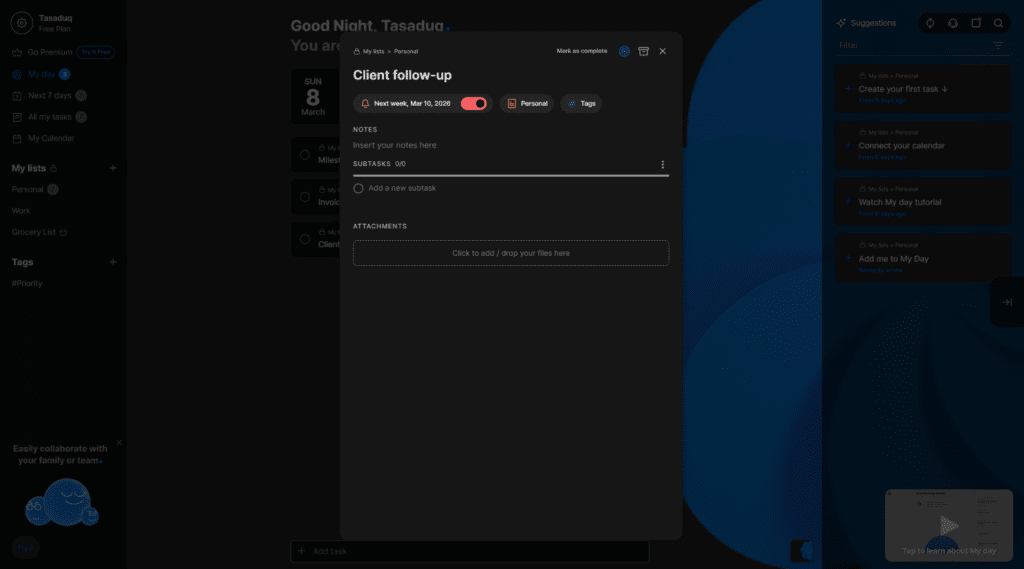The image size is (1024, 569).
Task: Open the Work list in sidebar
Action: coord(21,211)
